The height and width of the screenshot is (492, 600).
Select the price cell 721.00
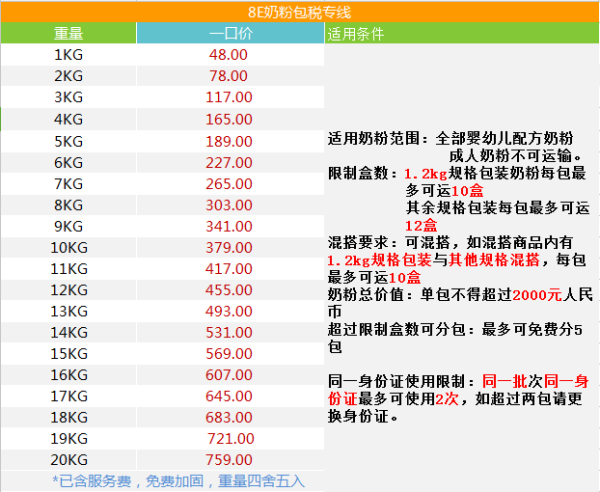point(230,439)
